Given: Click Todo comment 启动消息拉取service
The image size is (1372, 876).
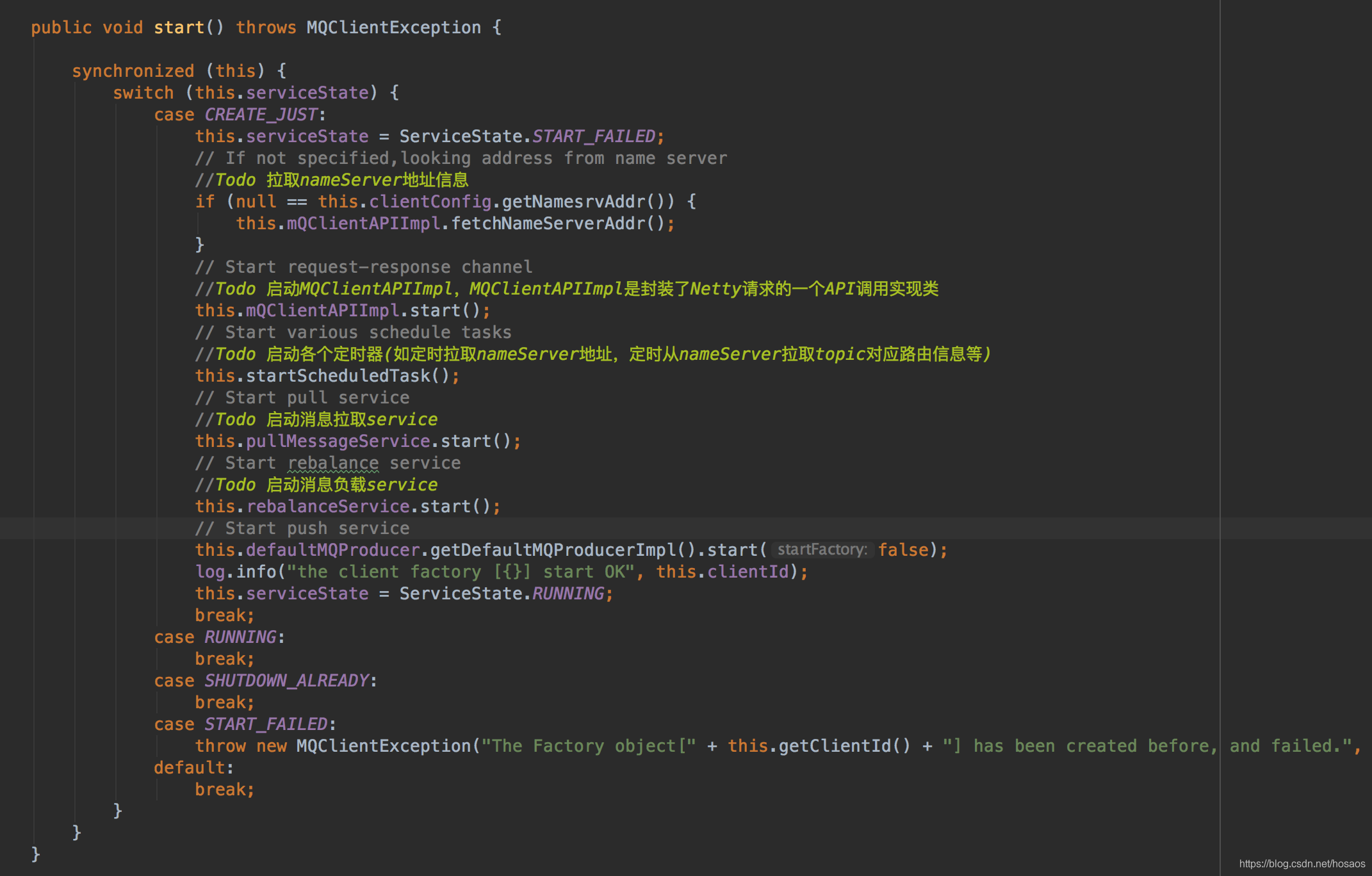Looking at the screenshot, I should coord(316,419).
